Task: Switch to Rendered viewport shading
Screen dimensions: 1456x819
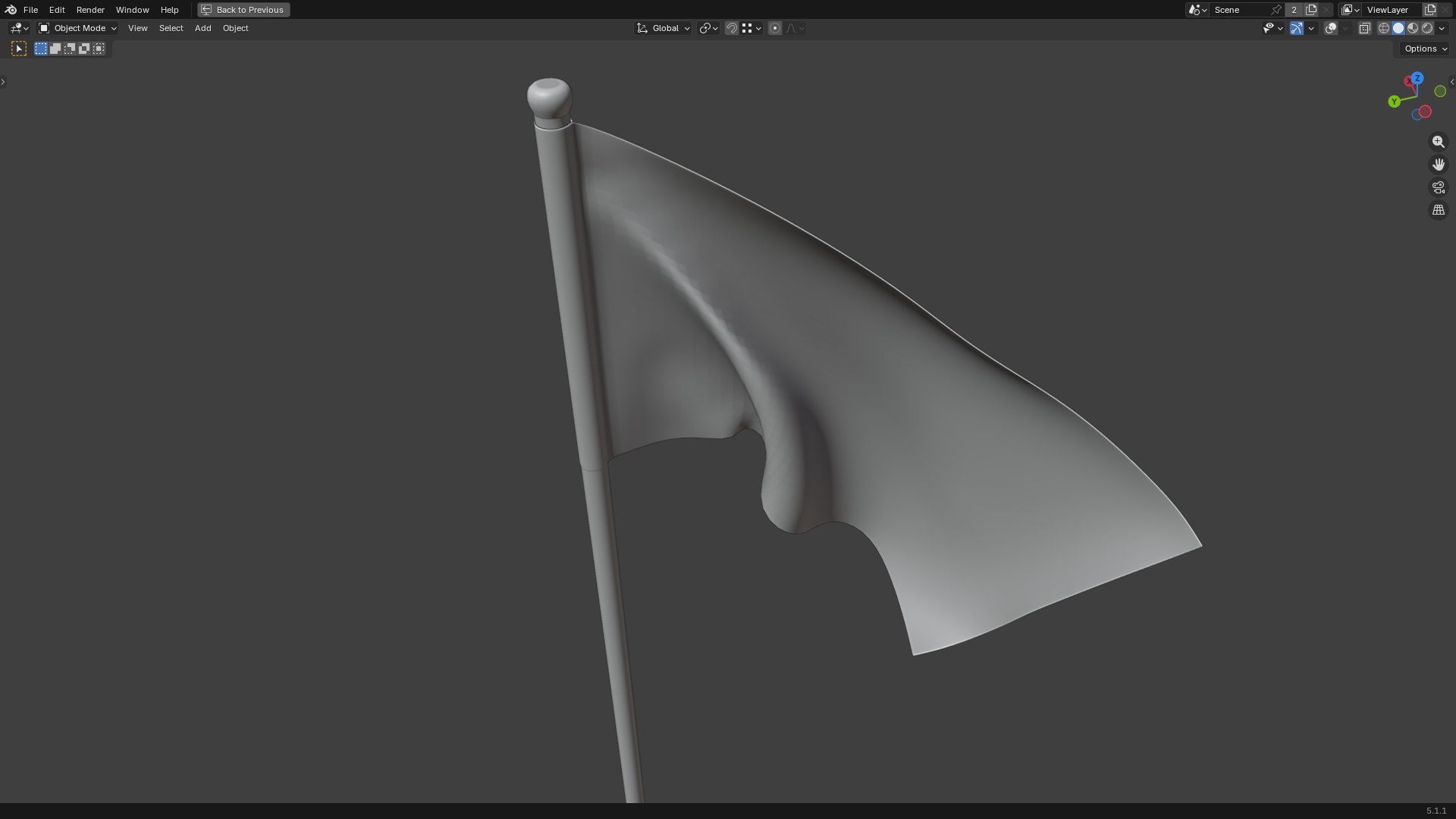Action: click(1427, 28)
